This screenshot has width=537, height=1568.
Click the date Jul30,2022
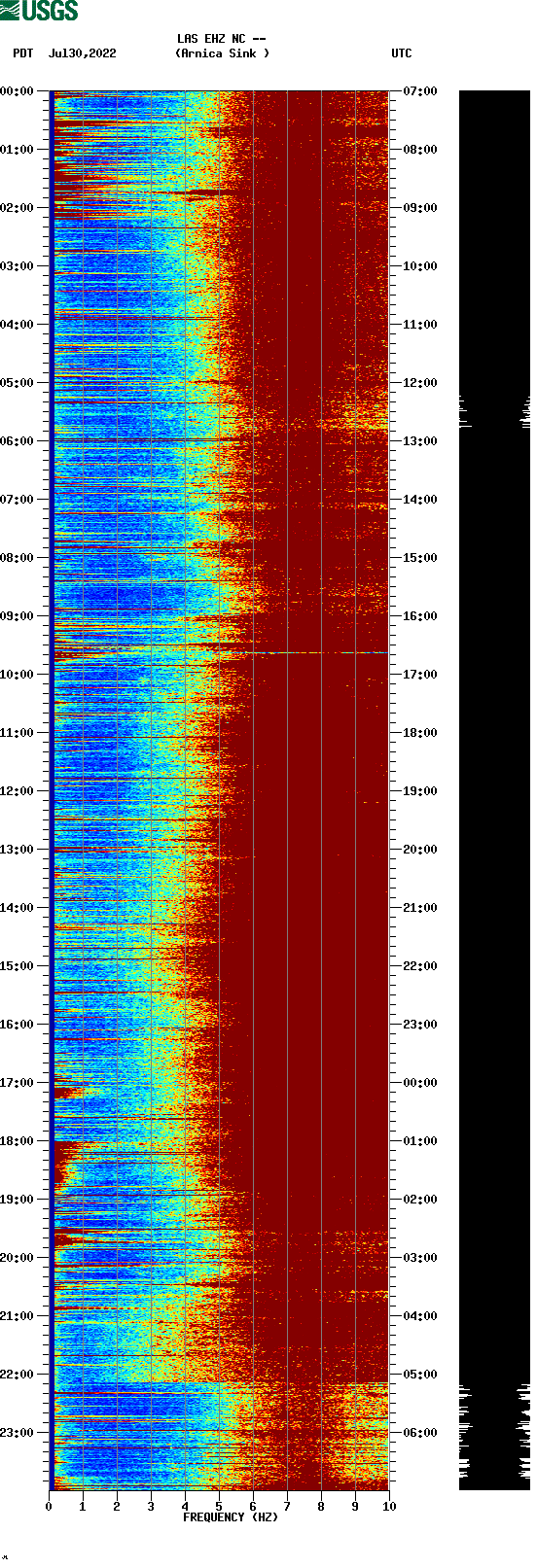[x=83, y=53]
